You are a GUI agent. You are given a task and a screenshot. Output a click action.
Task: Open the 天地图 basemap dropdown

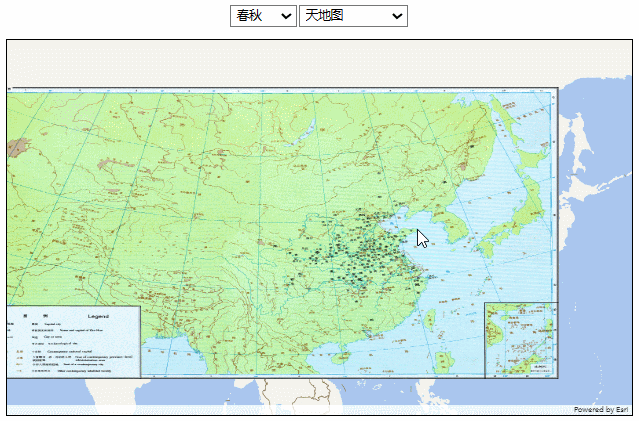(x=352, y=16)
